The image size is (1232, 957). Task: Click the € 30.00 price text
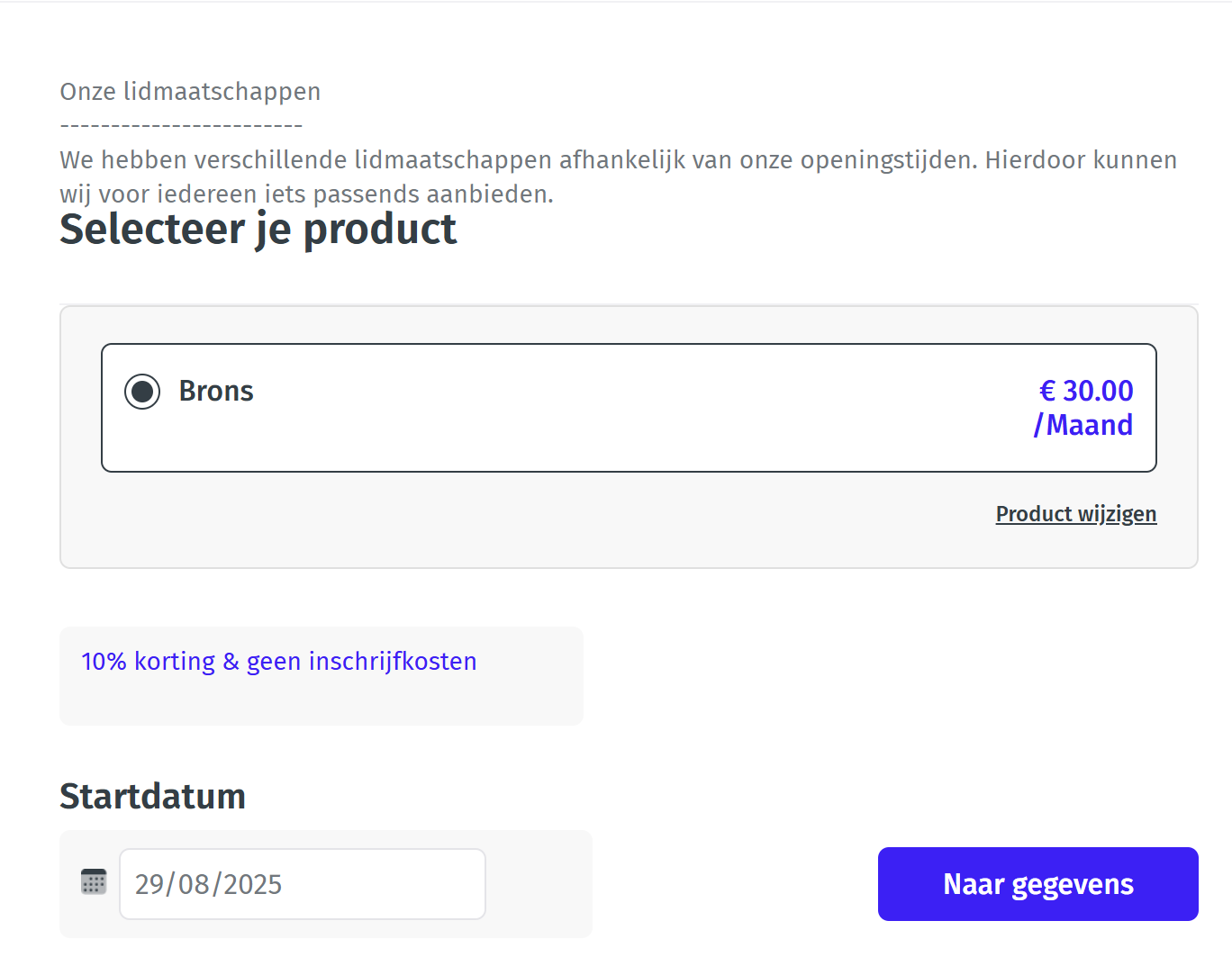coord(1086,391)
